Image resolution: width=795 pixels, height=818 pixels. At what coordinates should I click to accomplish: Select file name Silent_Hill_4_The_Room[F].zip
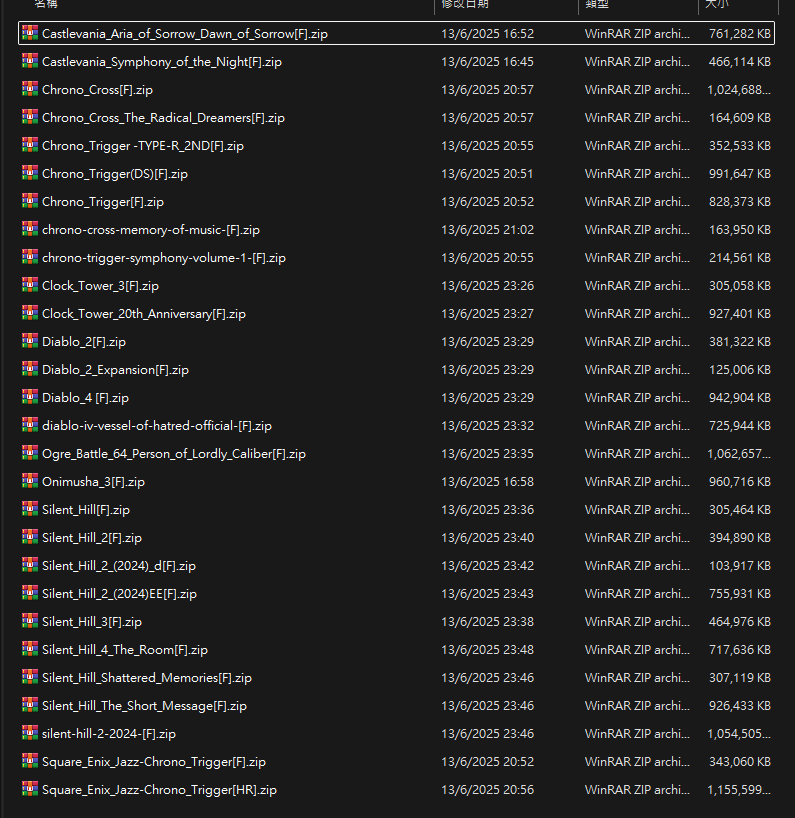125,650
